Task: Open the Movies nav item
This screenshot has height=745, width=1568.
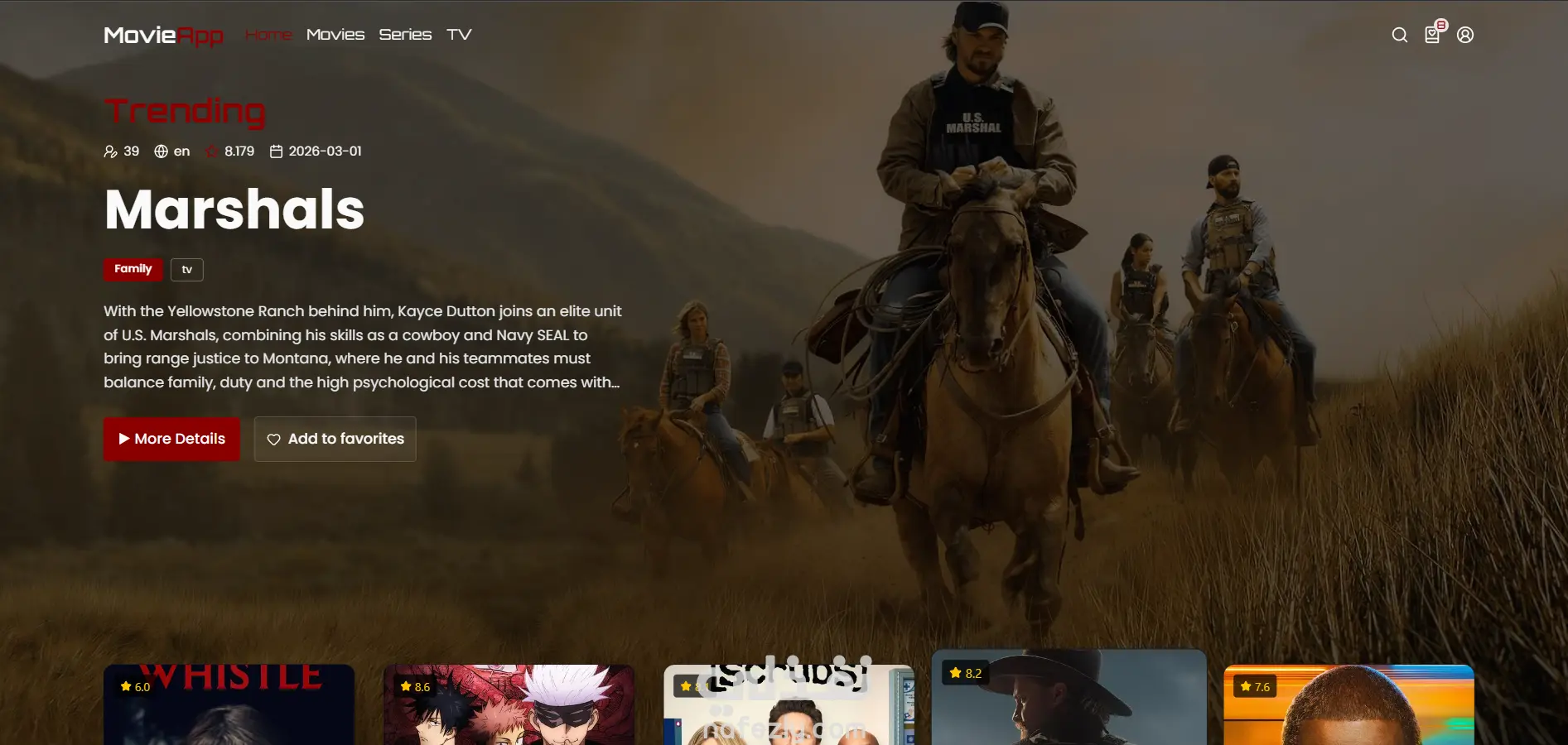Action: coord(335,35)
